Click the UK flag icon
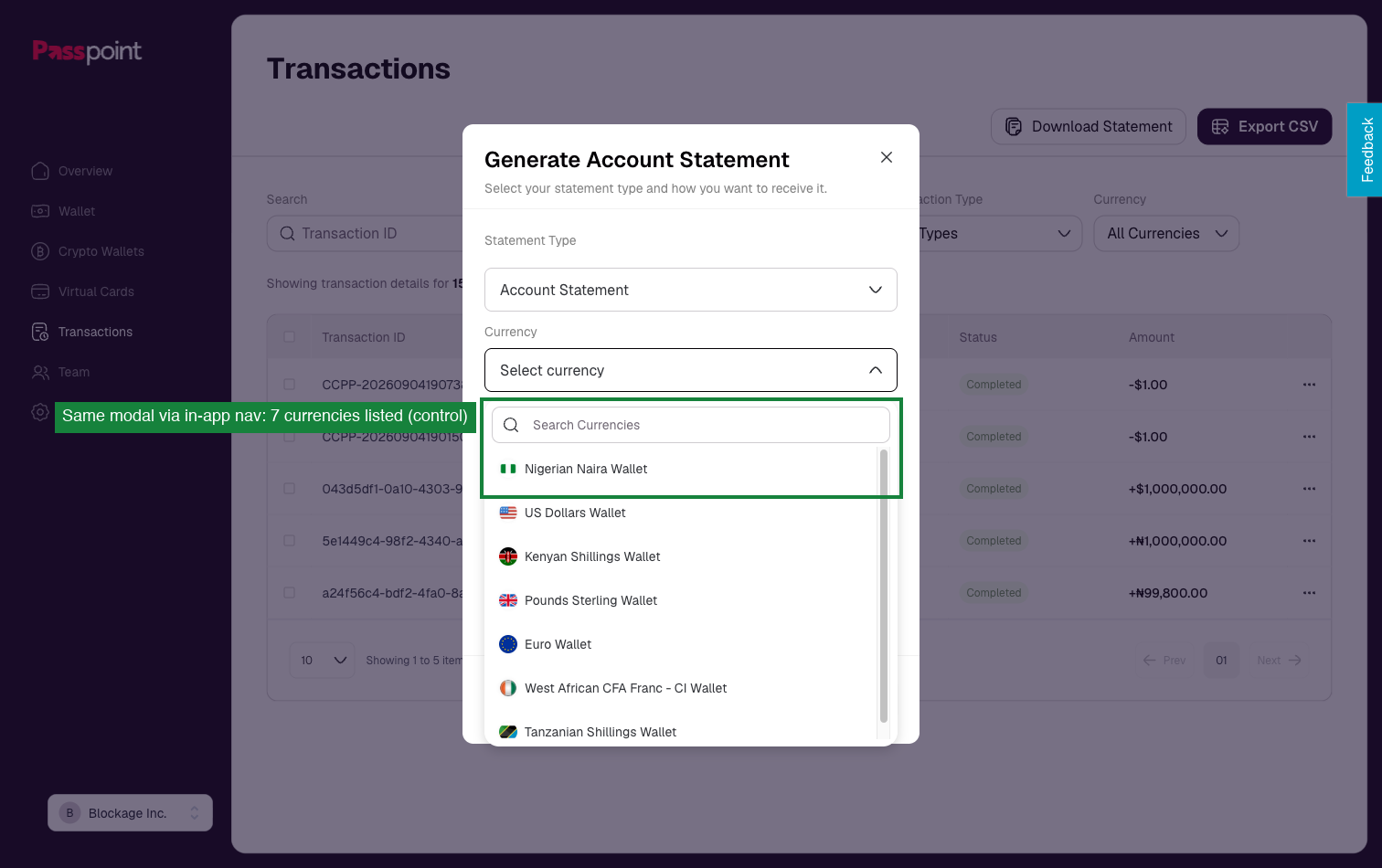The image size is (1382, 868). click(x=508, y=600)
